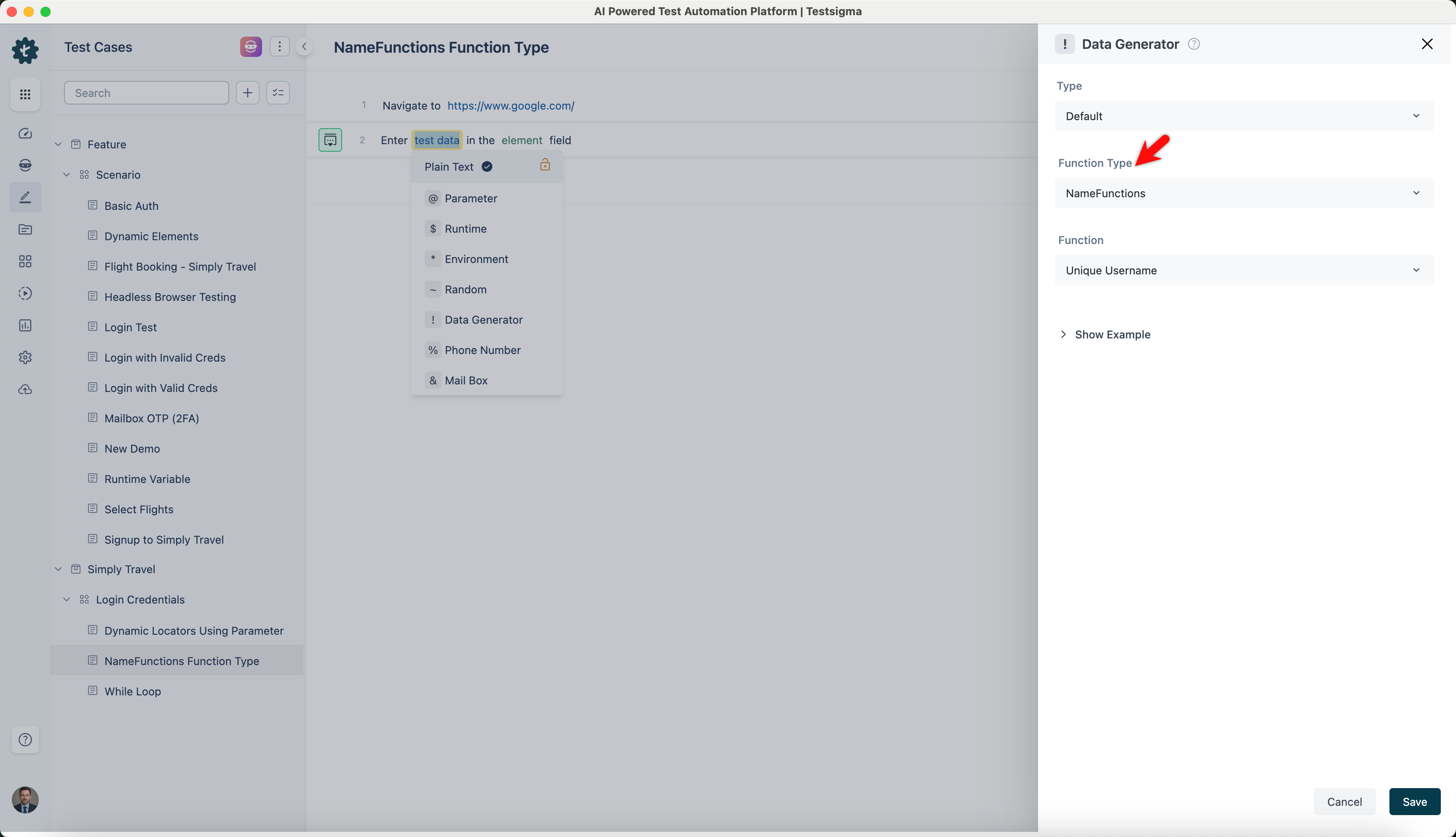Collapse the Simply Travel feature folder

click(59, 569)
